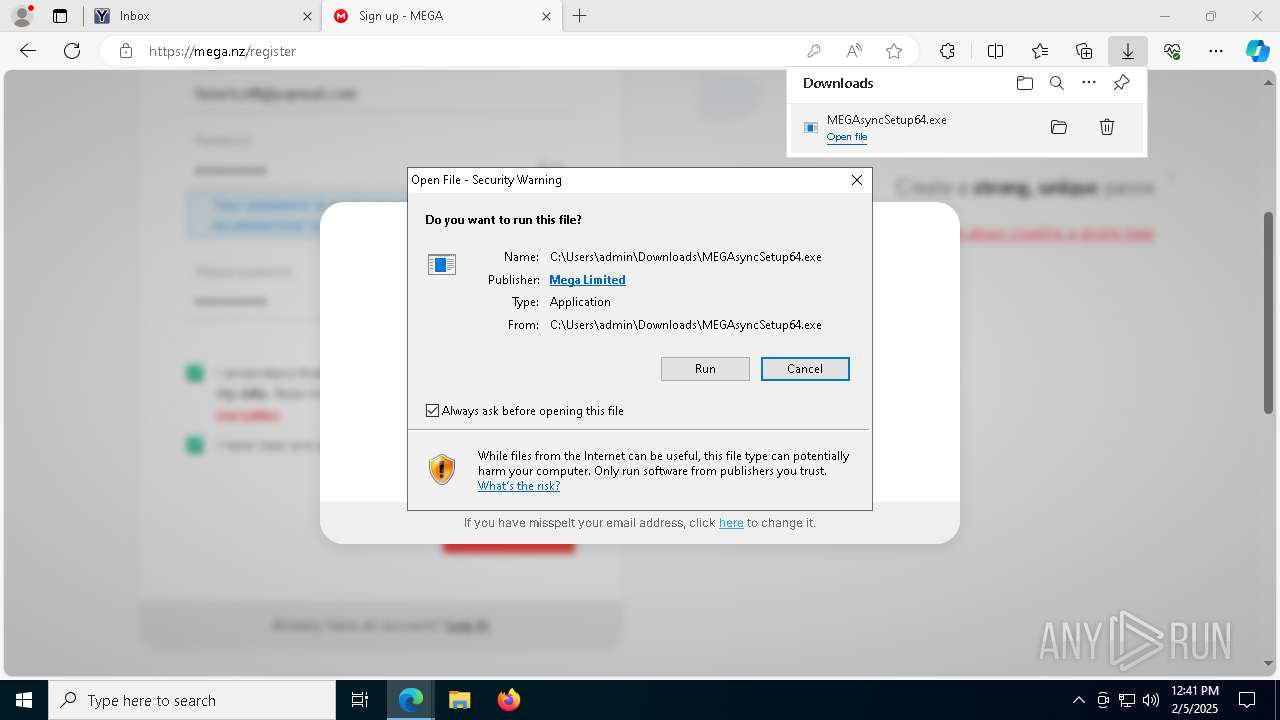The height and width of the screenshot is (720, 1280).
Task: Open the Mega Limited publisher link
Action: 587,280
